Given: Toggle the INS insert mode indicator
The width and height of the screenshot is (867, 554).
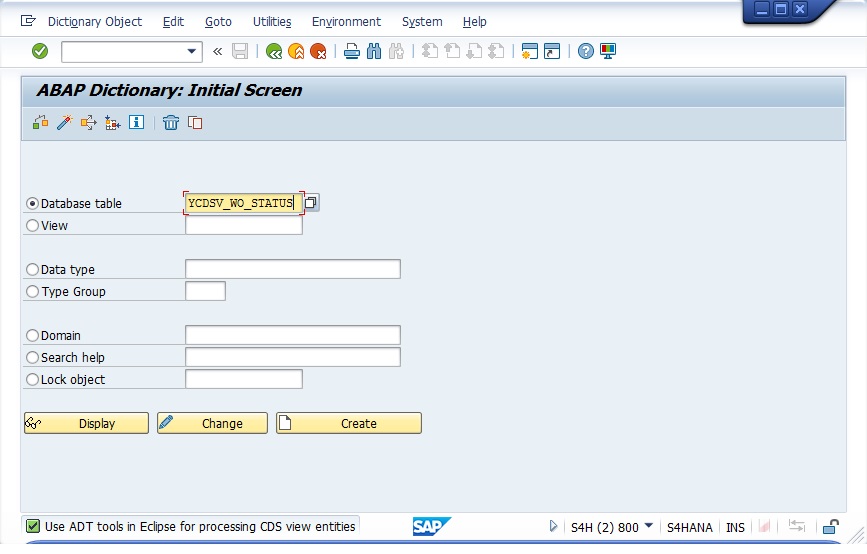Looking at the screenshot, I should pyautogui.click(x=735, y=527).
